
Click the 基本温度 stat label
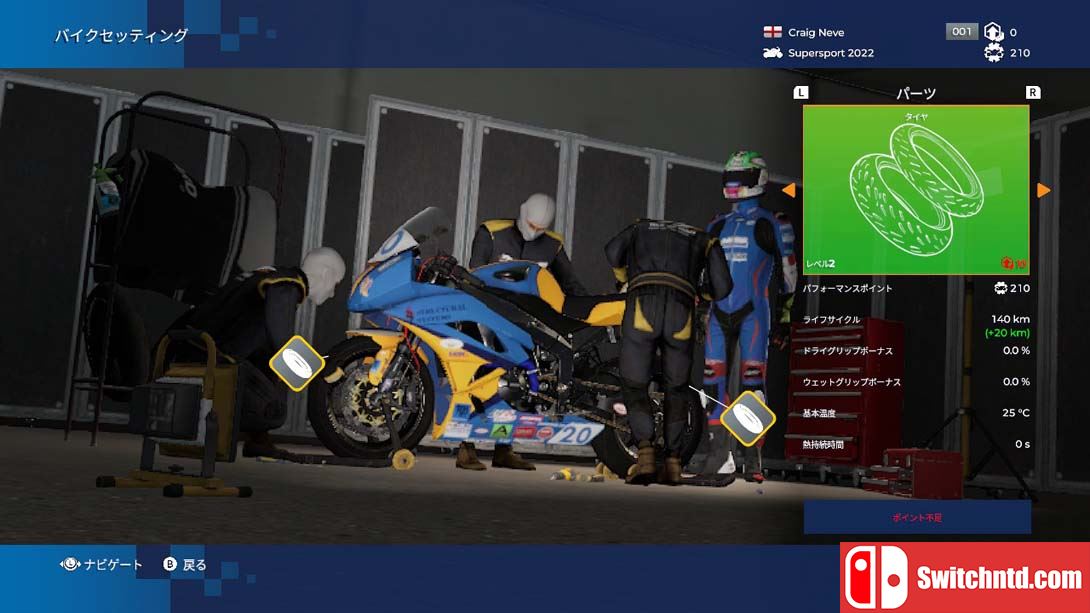[x=819, y=413]
